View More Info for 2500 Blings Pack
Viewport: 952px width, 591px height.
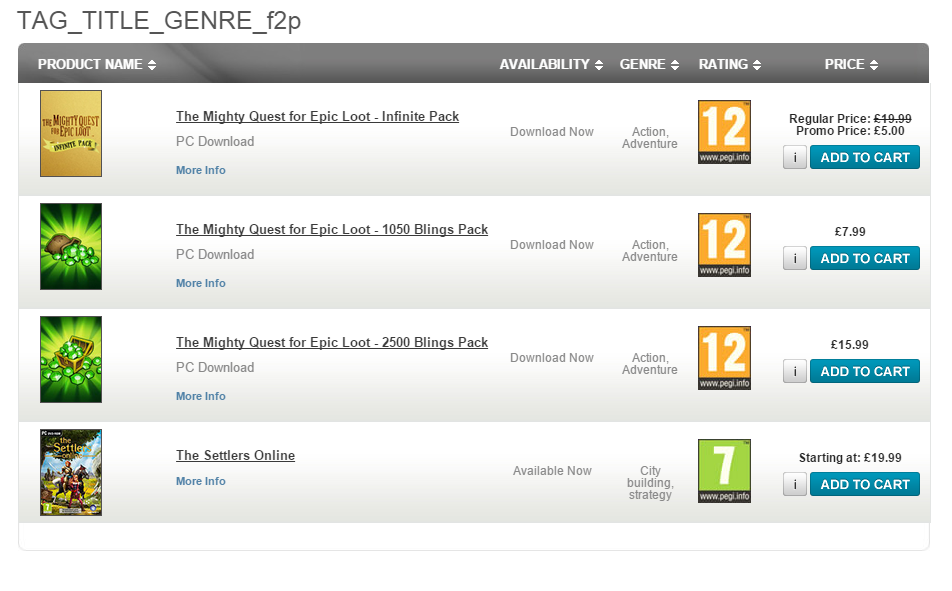click(x=201, y=396)
